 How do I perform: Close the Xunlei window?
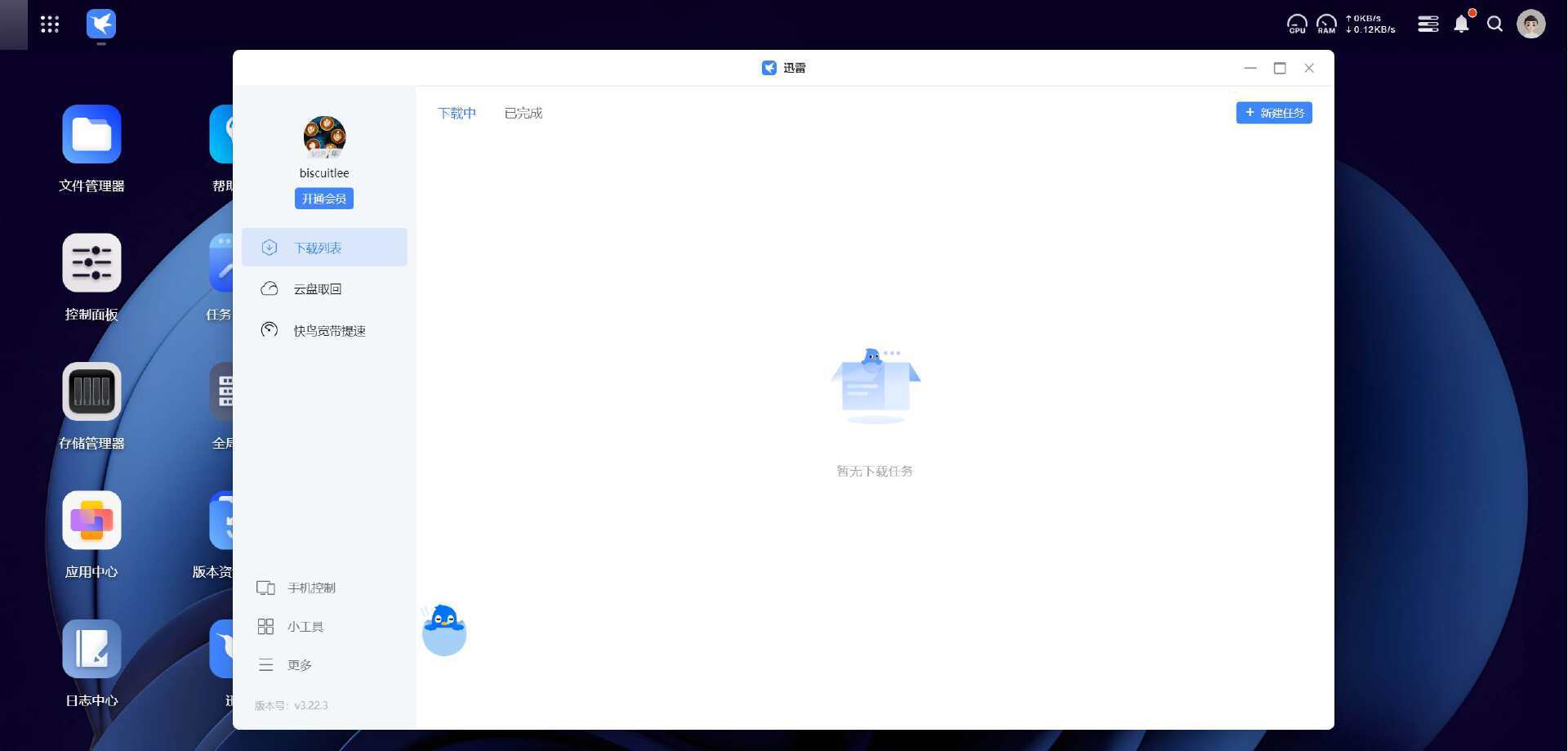point(1309,68)
